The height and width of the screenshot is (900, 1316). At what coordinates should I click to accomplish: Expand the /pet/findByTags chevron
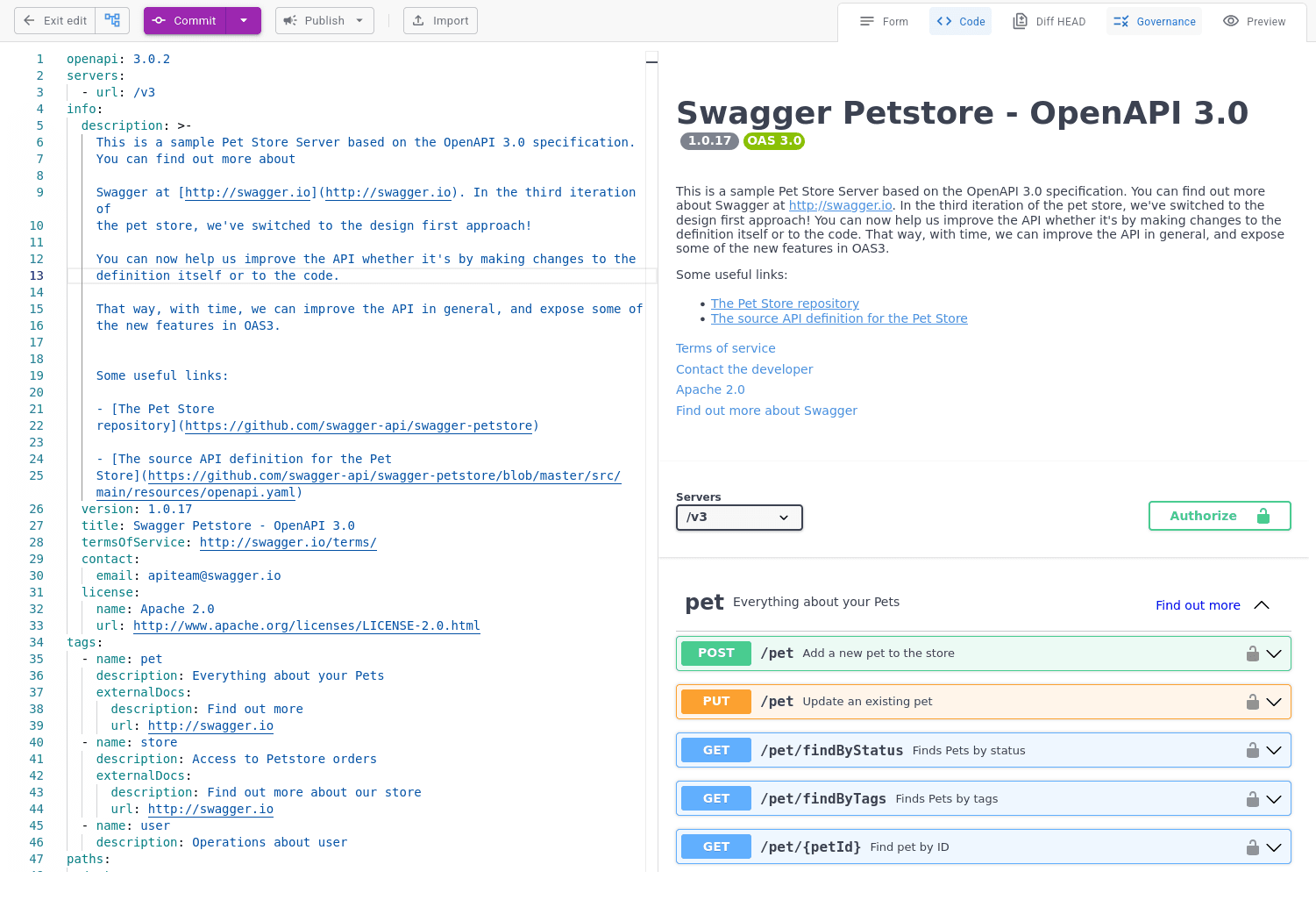1274,798
